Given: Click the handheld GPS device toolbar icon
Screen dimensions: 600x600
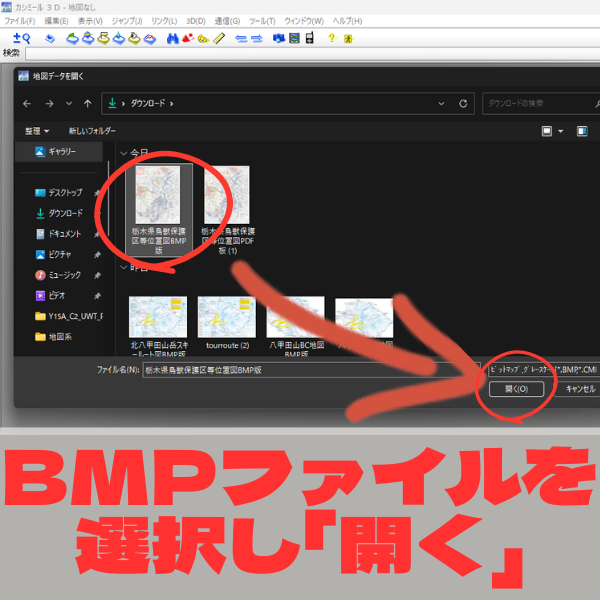Looking at the screenshot, I should tap(309, 39).
